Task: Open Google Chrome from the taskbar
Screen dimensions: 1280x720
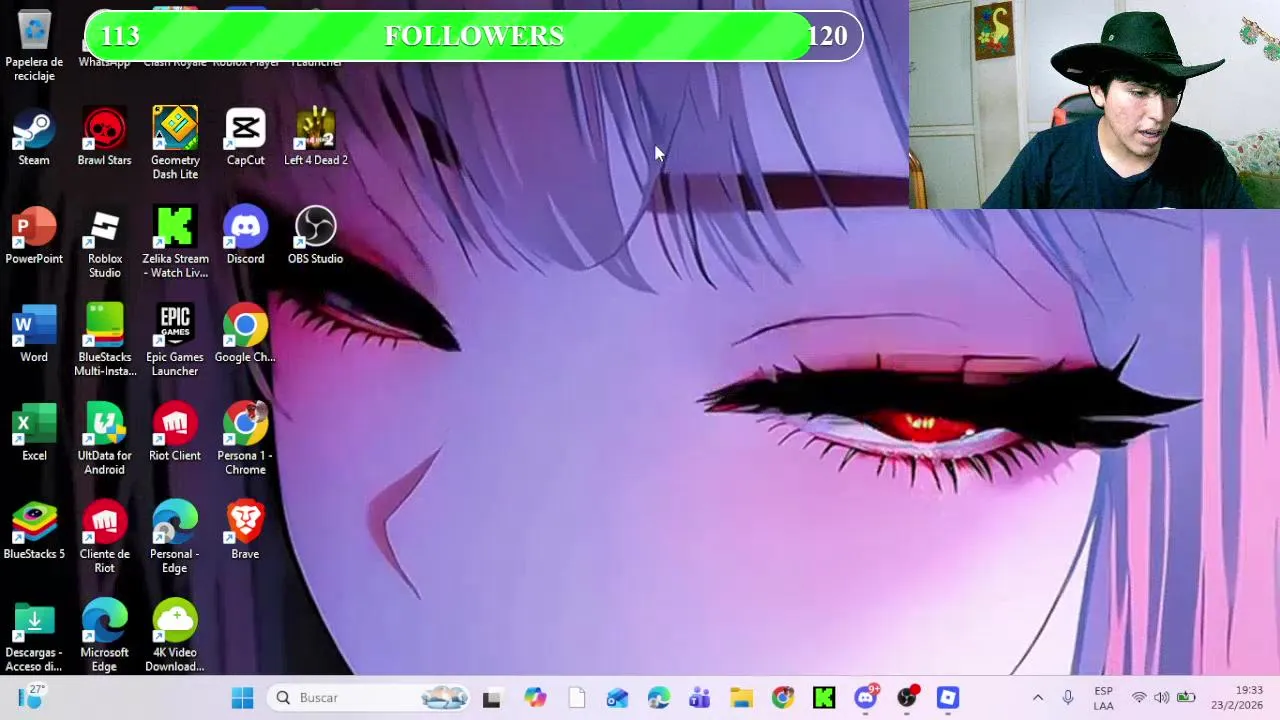Action: (x=782, y=698)
